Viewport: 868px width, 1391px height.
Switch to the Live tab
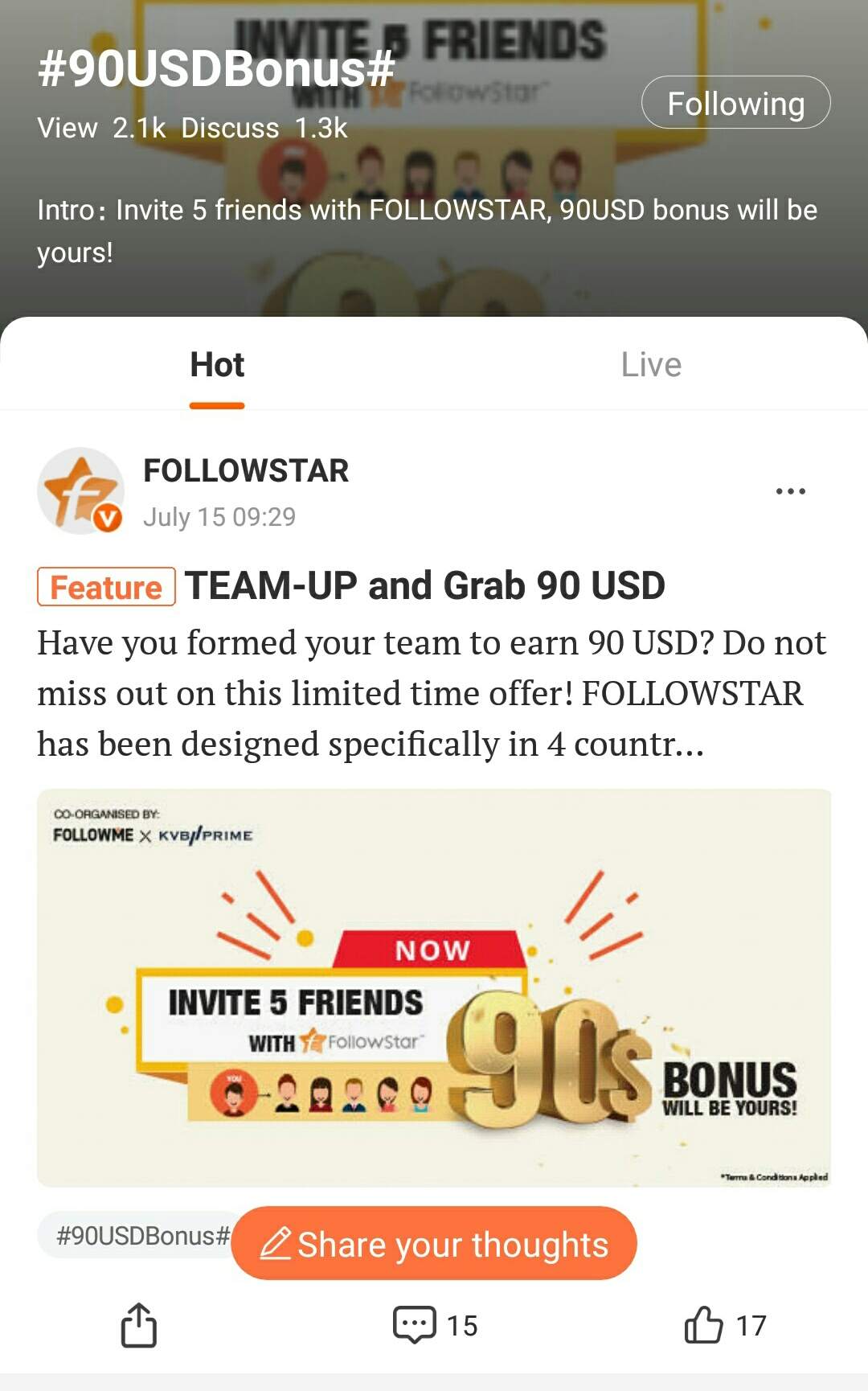(651, 364)
